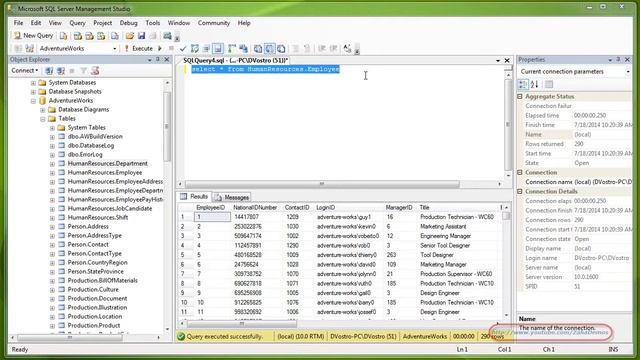Click the Property Pages icon in Properties

tap(549, 84)
